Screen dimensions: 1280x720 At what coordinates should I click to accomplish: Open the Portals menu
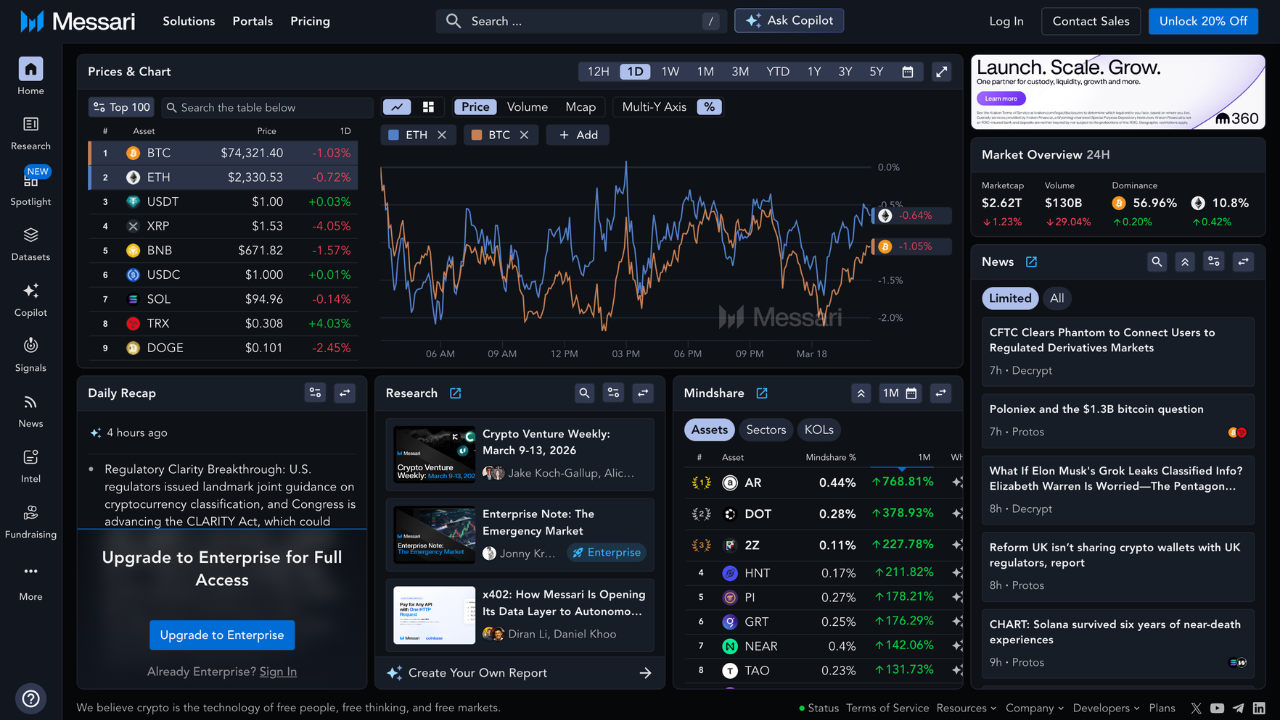click(x=253, y=21)
